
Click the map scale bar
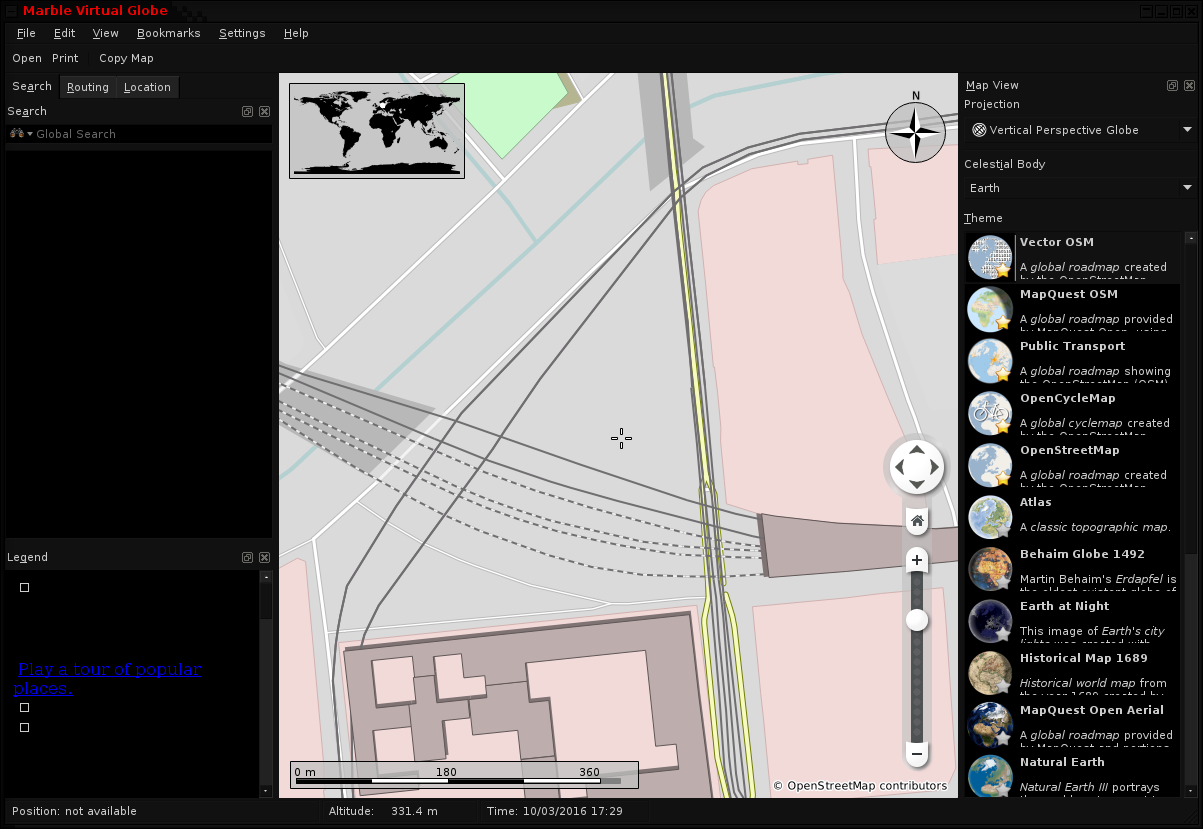(x=465, y=775)
